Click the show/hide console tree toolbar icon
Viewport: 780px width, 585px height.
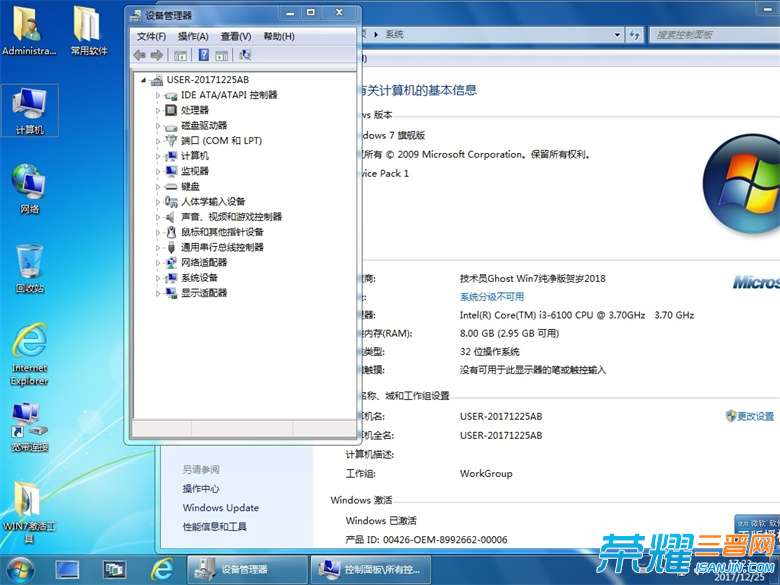point(181,55)
